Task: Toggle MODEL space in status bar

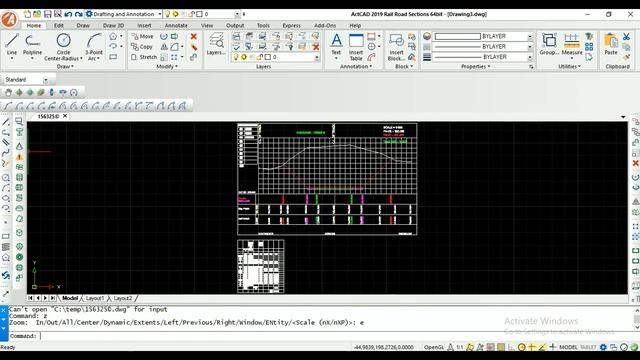Action: 568,347
